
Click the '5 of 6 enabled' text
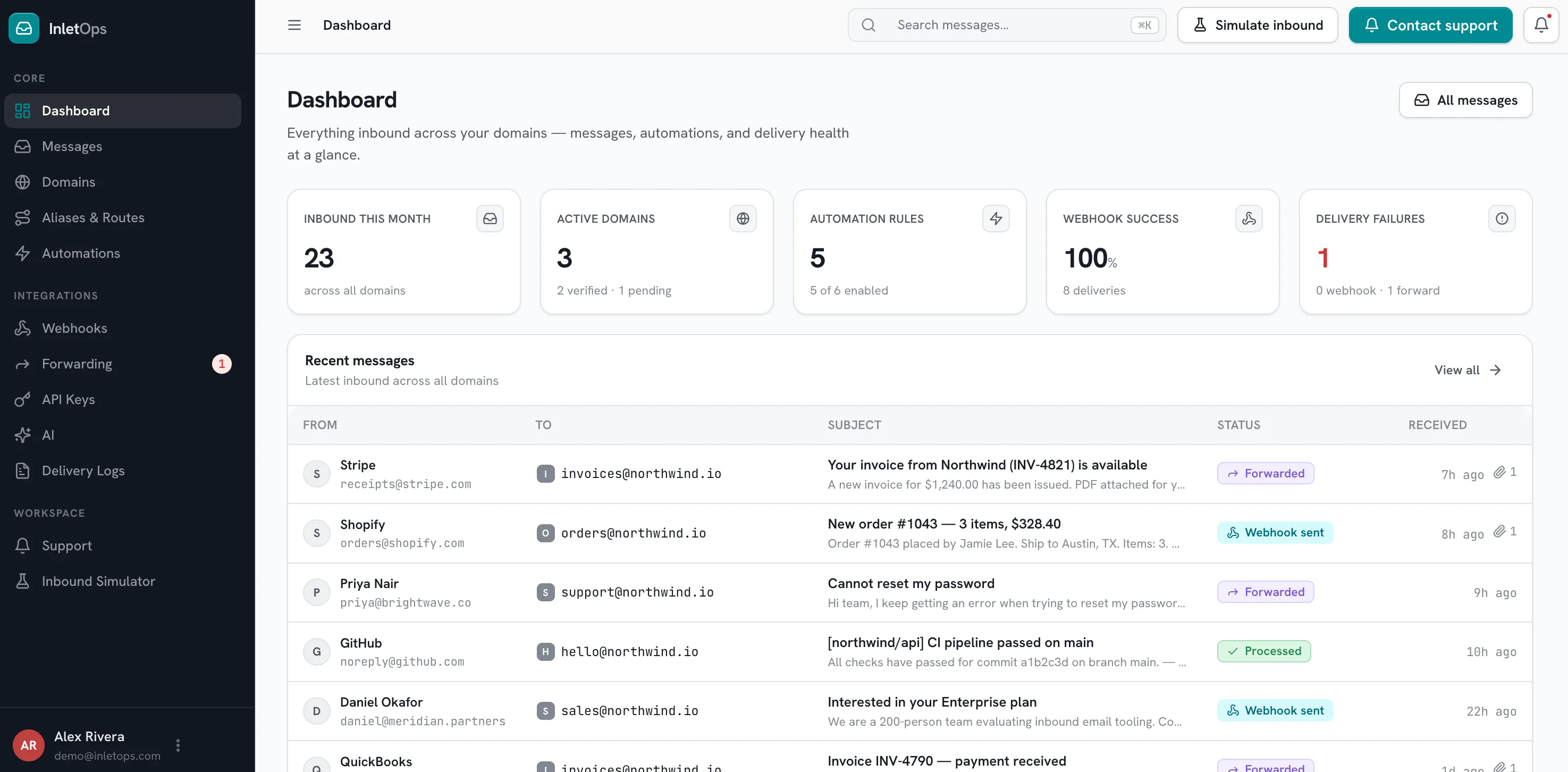(848, 290)
